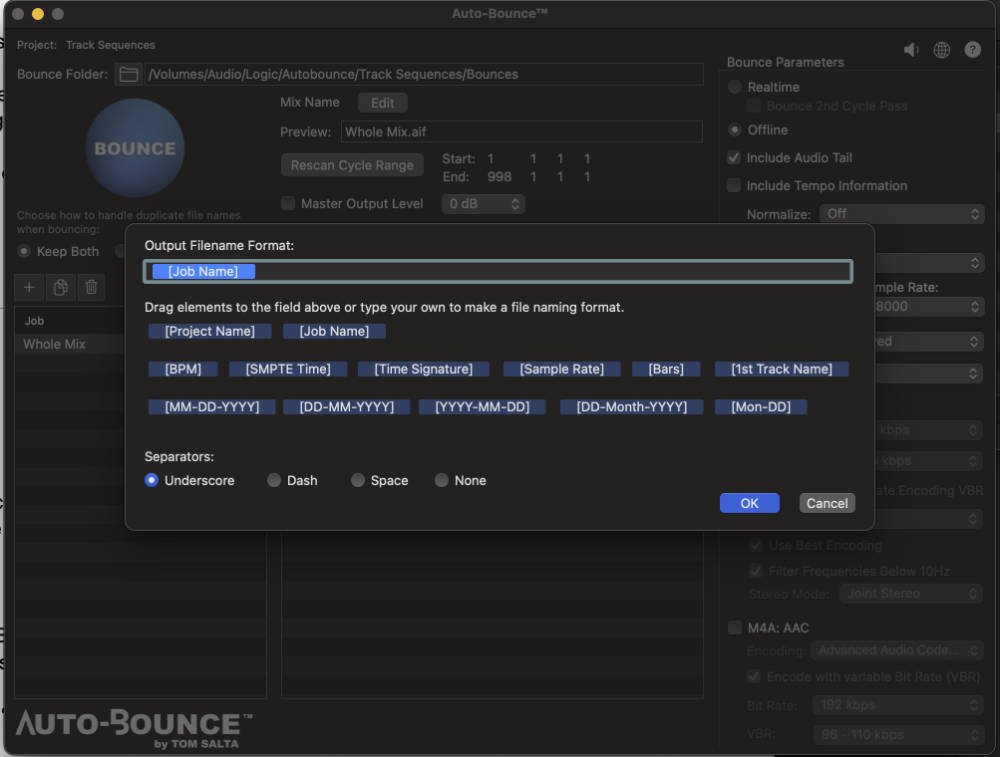The height and width of the screenshot is (757, 1000).
Task: Add a new job with plus icon
Action: (x=29, y=288)
